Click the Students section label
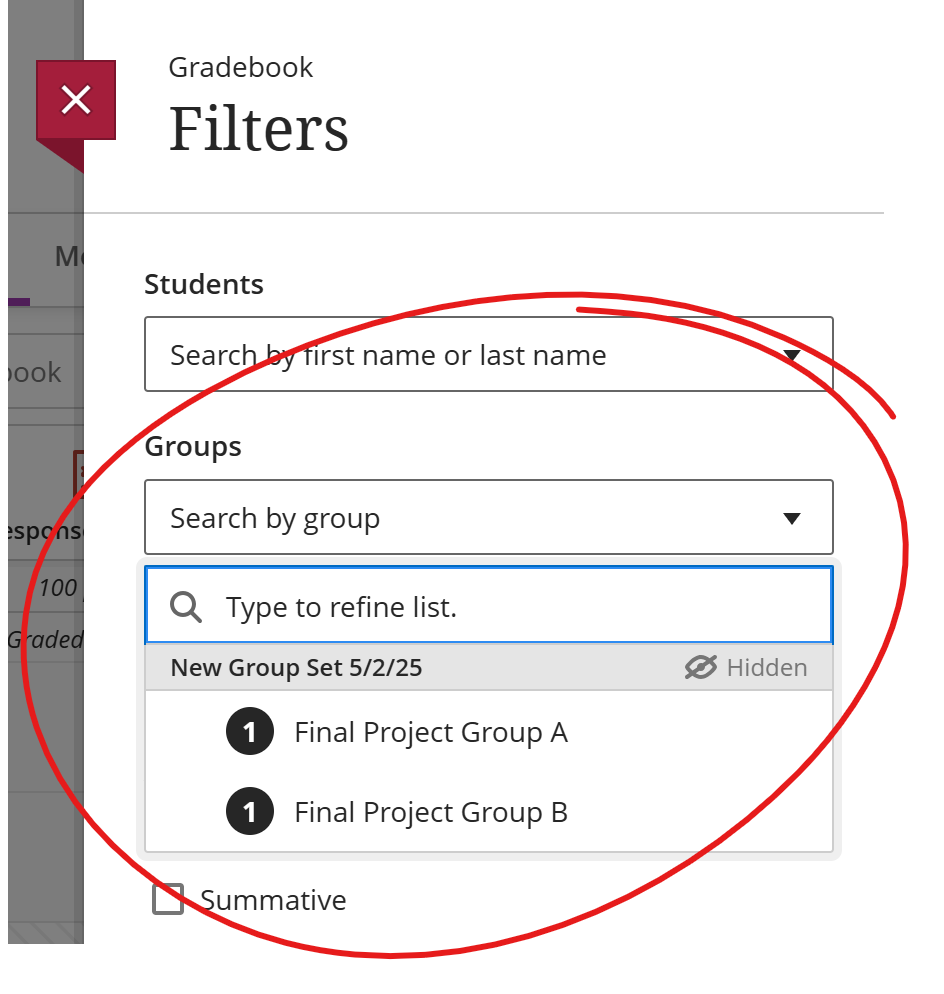The image size is (944, 994). coord(204,284)
